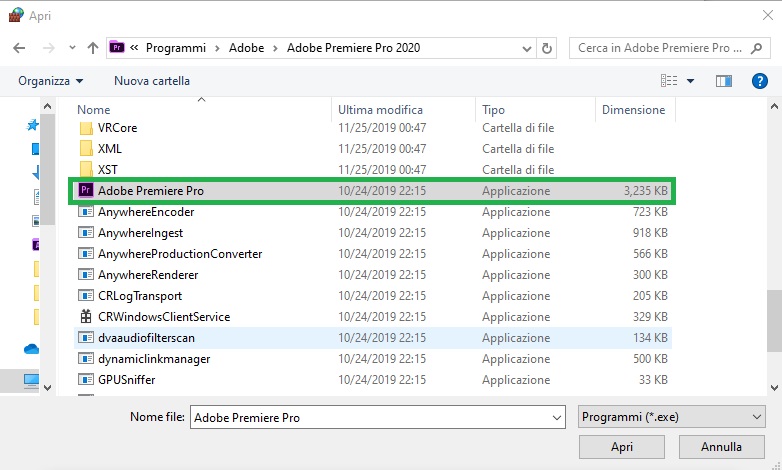Click the Premiere icon in address bar
Screen dimensions: 782x470
tap(116, 47)
